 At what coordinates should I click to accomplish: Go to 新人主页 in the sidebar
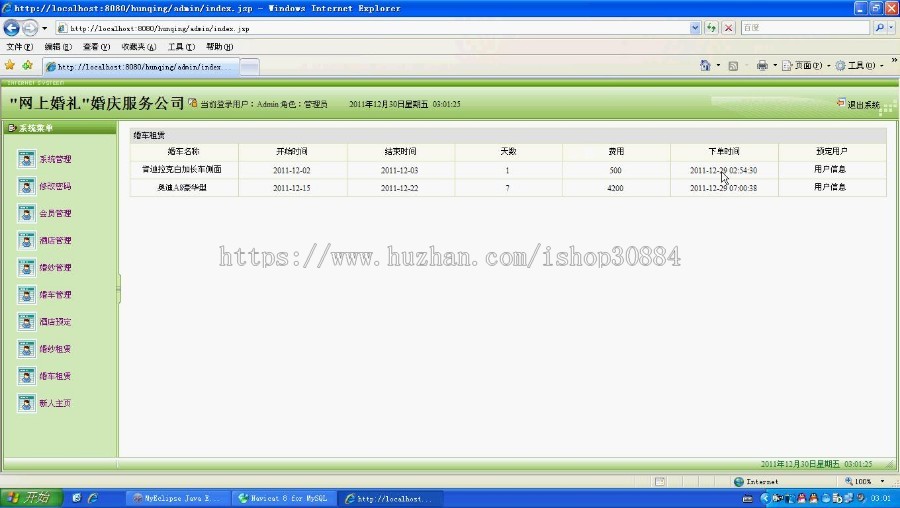pos(55,403)
